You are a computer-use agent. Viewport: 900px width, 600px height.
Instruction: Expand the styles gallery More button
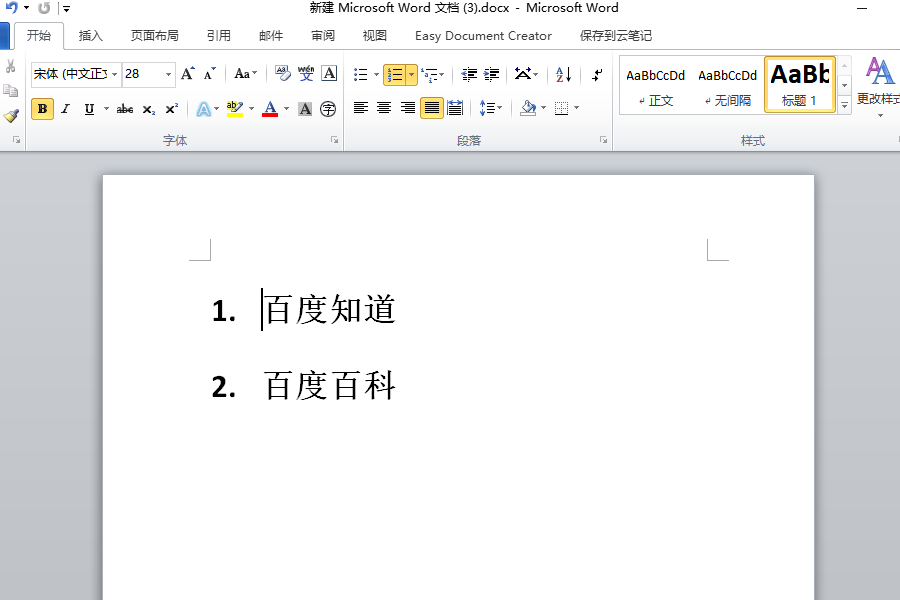(x=844, y=105)
